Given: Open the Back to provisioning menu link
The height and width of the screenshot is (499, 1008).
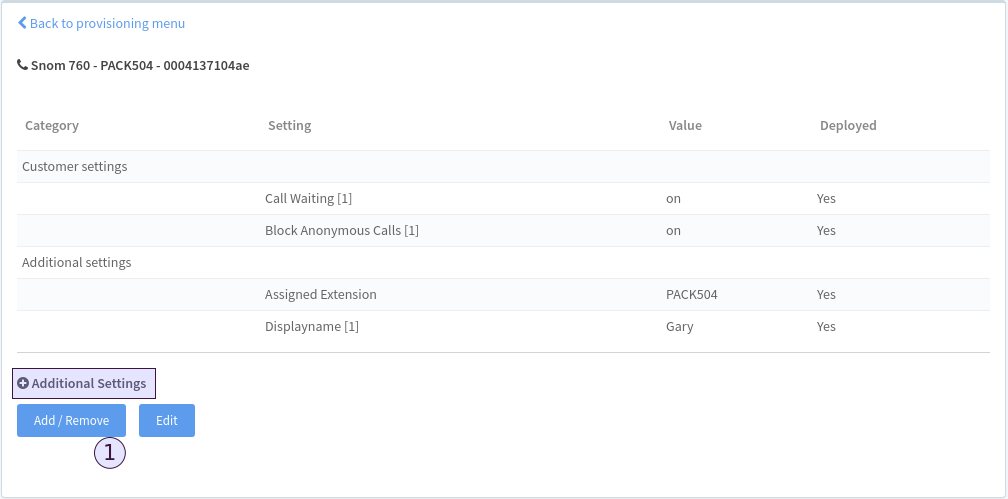Looking at the screenshot, I should pos(107,23).
